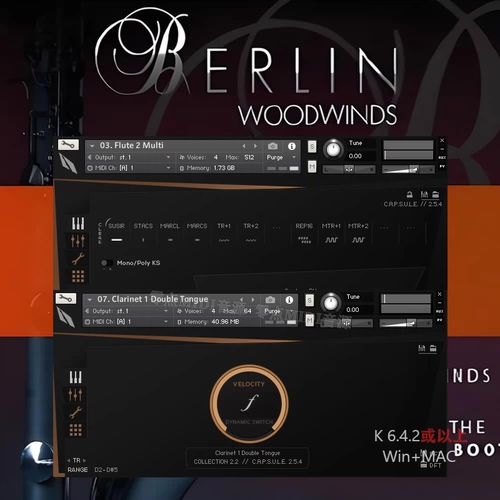Viewport: 500px width, 500px height.
Task: Solo the Flute 2 Multi instrument
Action: [312, 146]
